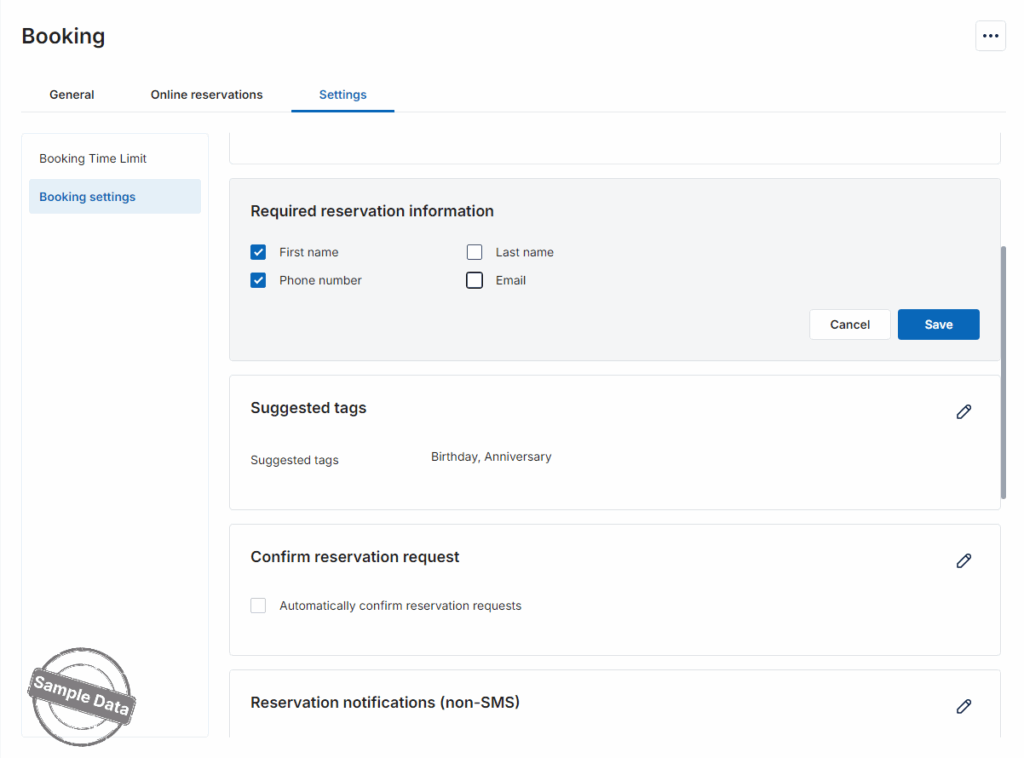Uncheck the First name checkbox
1024x758 pixels.
[x=258, y=252]
